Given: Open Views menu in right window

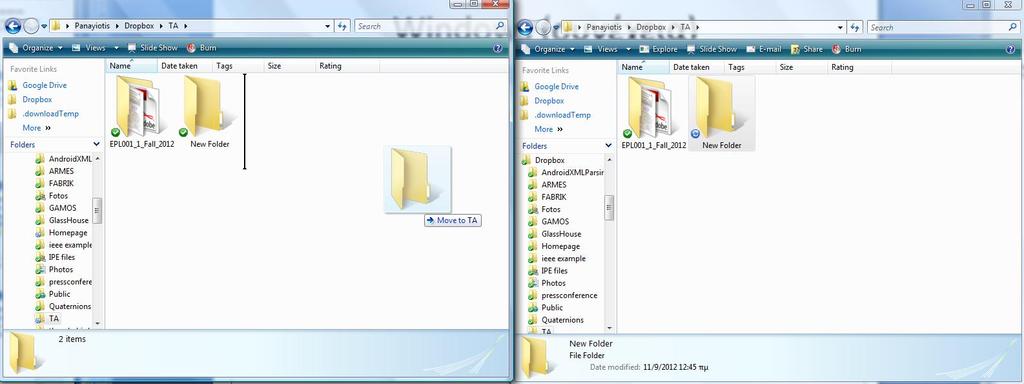Looking at the screenshot, I should (607, 49).
